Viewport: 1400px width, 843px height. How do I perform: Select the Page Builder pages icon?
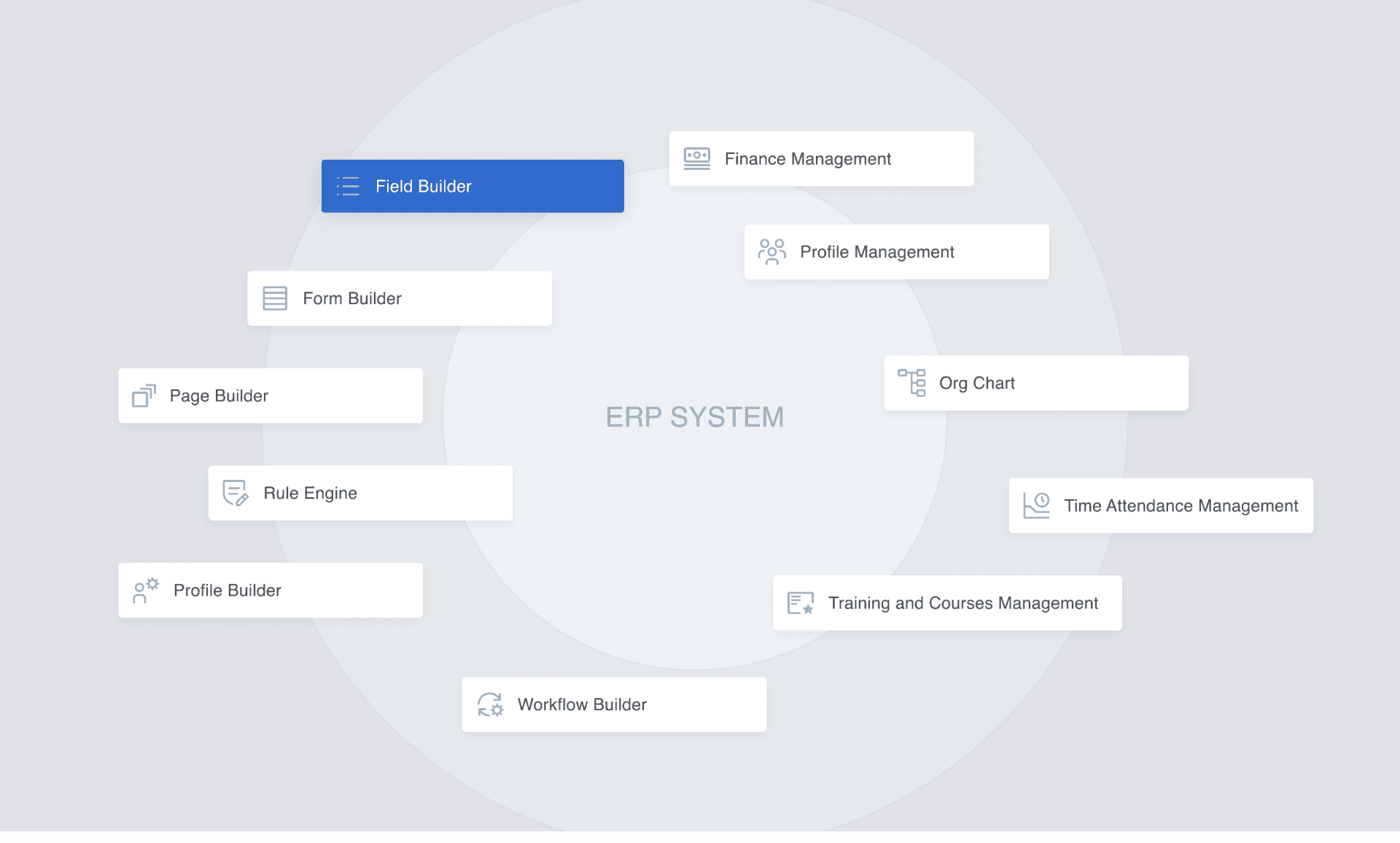pos(144,396)
